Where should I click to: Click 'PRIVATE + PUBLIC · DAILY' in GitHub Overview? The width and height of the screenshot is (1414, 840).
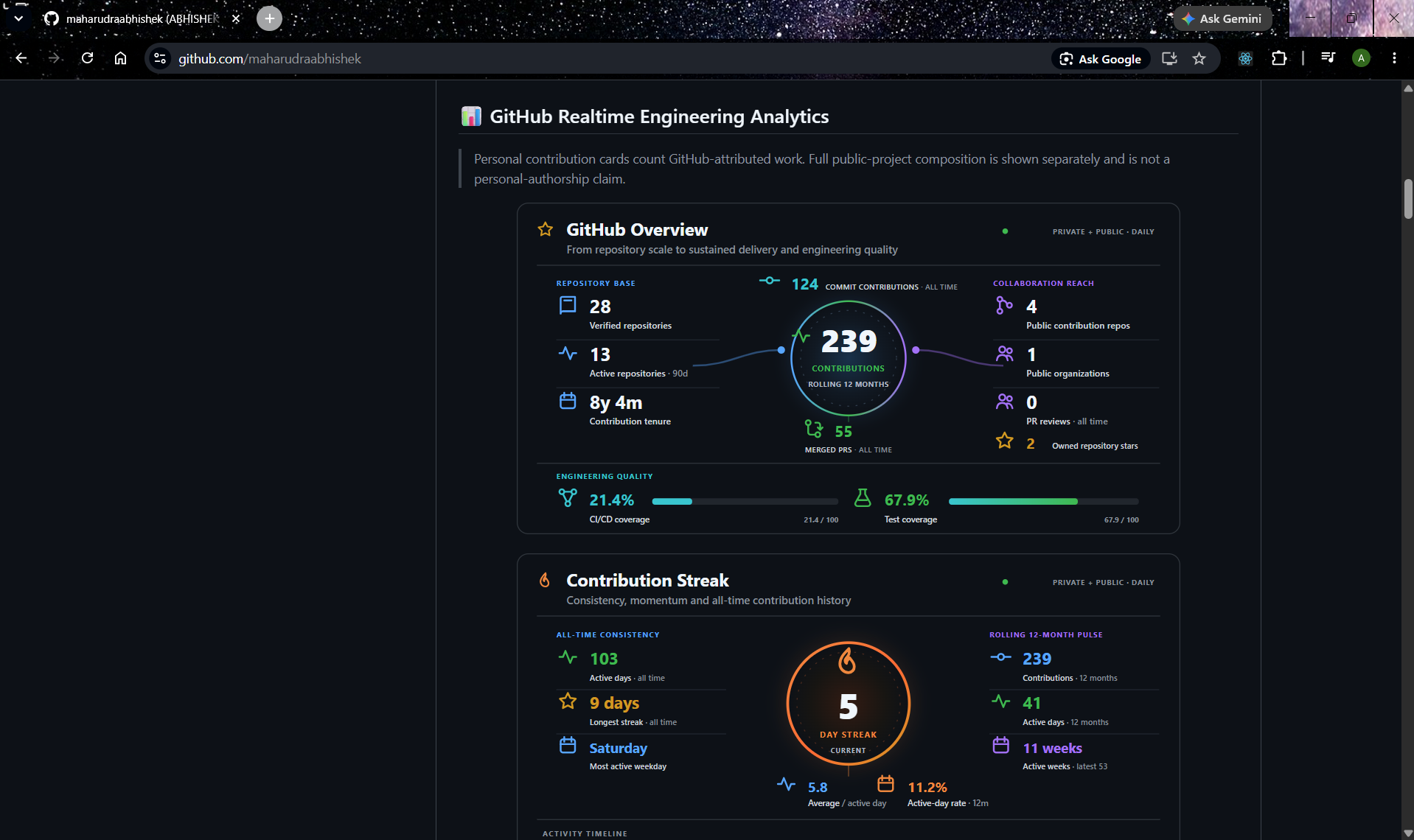point(1103,231)
